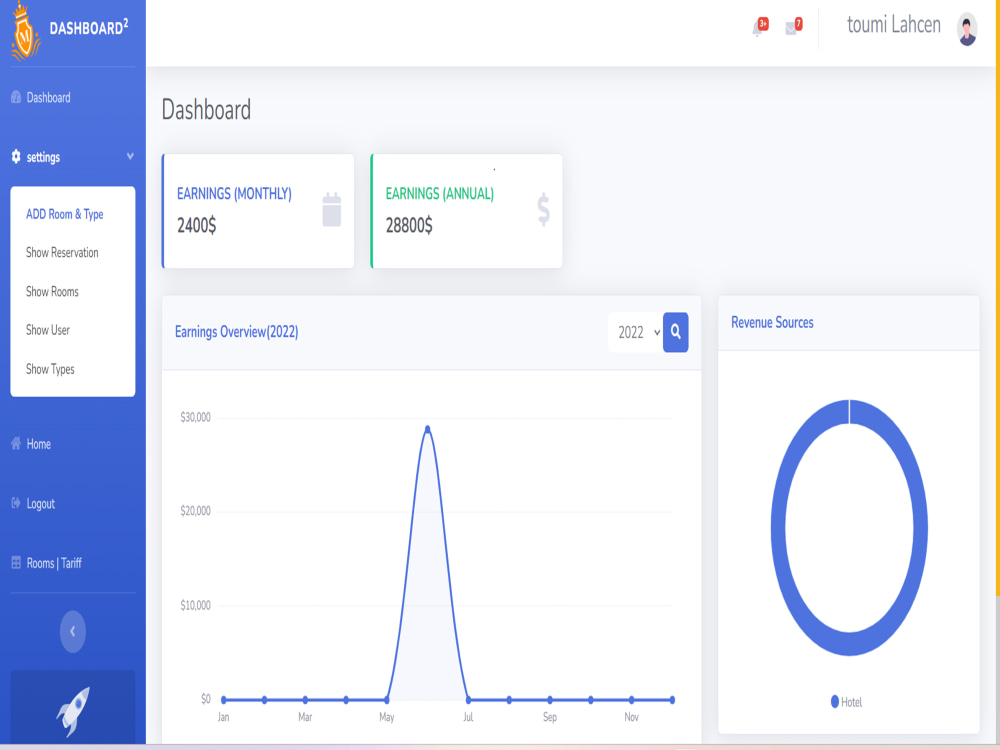Open Show Reservation menu entry
Screen dimensions: 1000x750
tap(62, 253)
